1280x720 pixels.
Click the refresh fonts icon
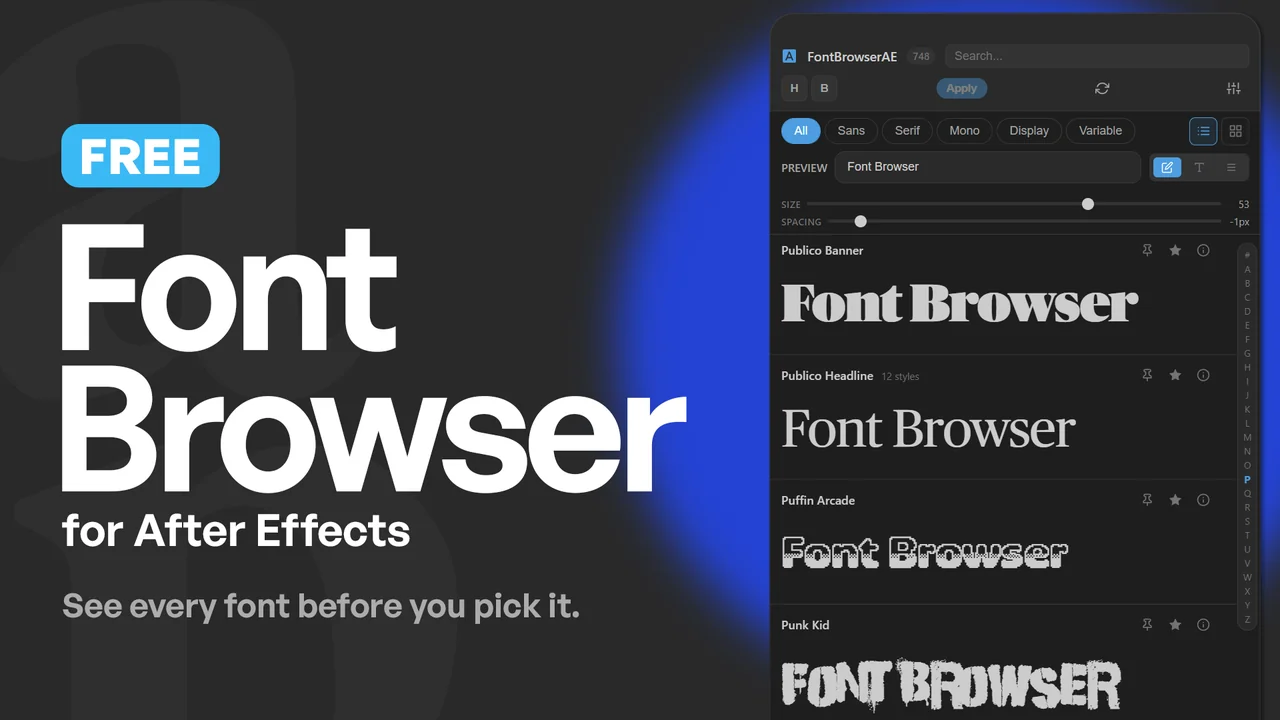(x=1102, y=88)
